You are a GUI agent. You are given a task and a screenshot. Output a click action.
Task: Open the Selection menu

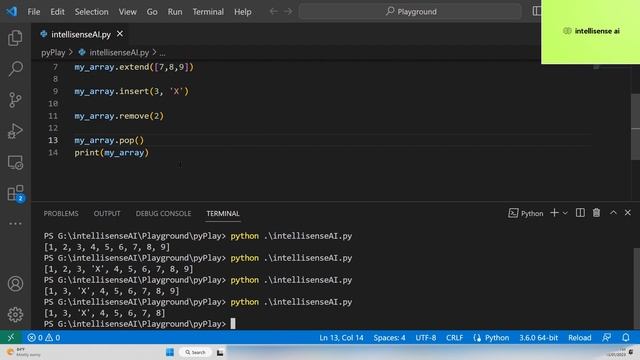(x=91, y=11)
